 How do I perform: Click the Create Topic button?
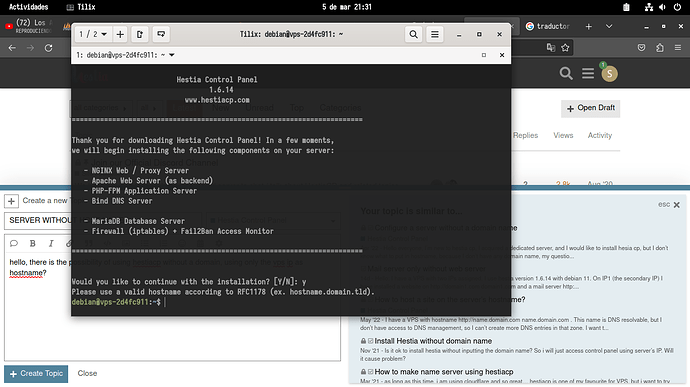click(x=36, y=374)
